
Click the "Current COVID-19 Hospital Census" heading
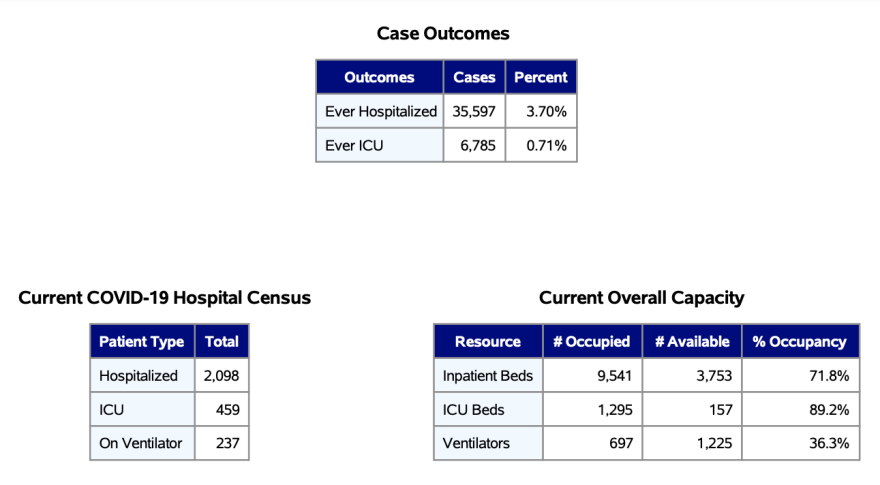coord(165,297)
